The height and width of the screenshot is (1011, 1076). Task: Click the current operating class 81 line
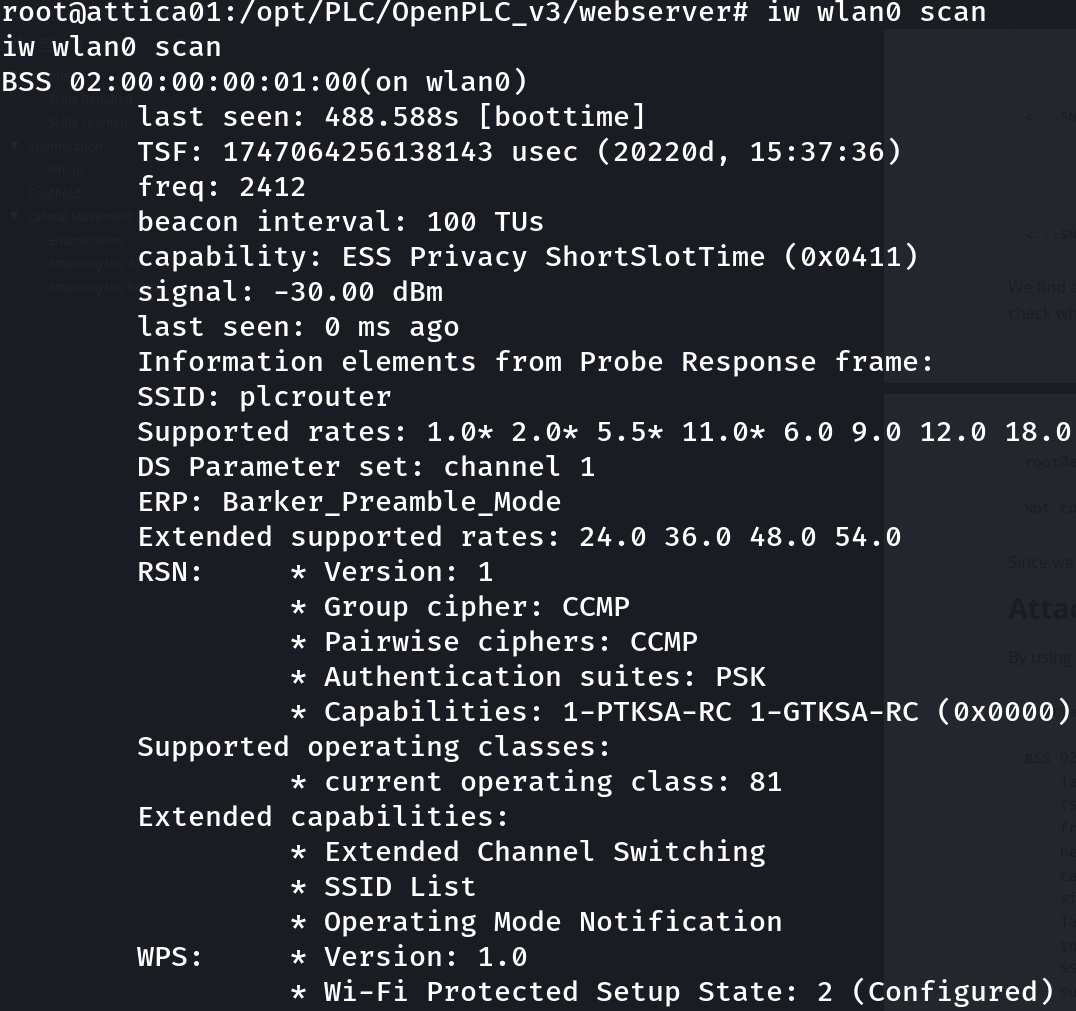pos(537,782)
